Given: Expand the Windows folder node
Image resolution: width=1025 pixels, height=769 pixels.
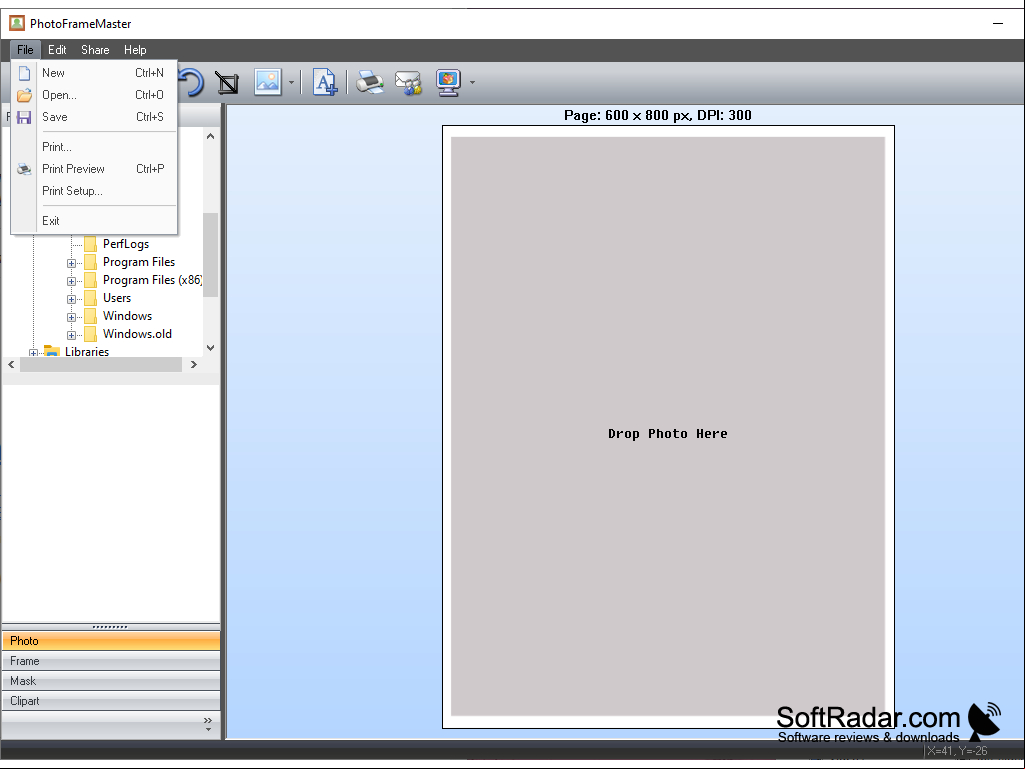Looking at the screenshot, I should click(71, 317).
